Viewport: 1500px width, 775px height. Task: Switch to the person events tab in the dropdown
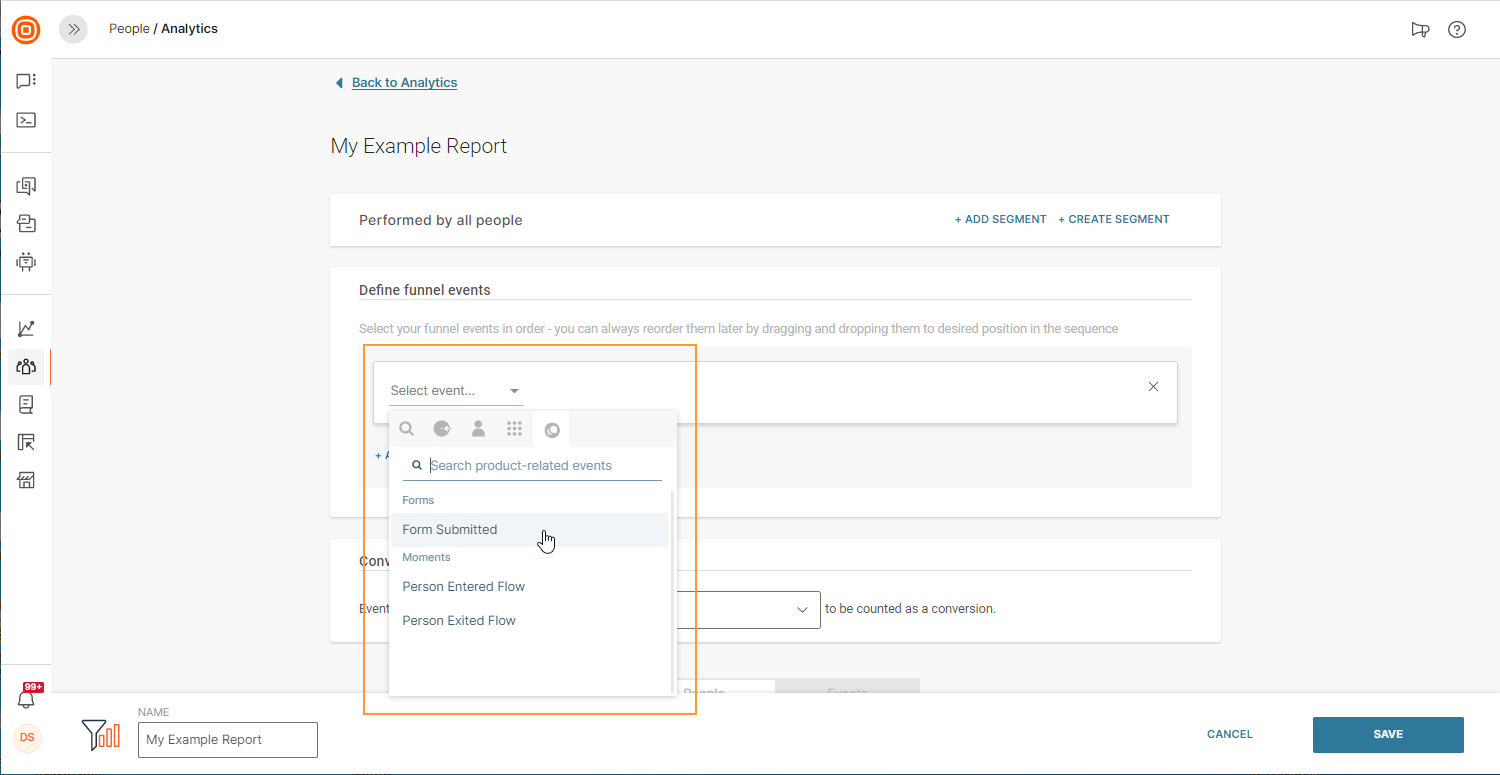478,429
